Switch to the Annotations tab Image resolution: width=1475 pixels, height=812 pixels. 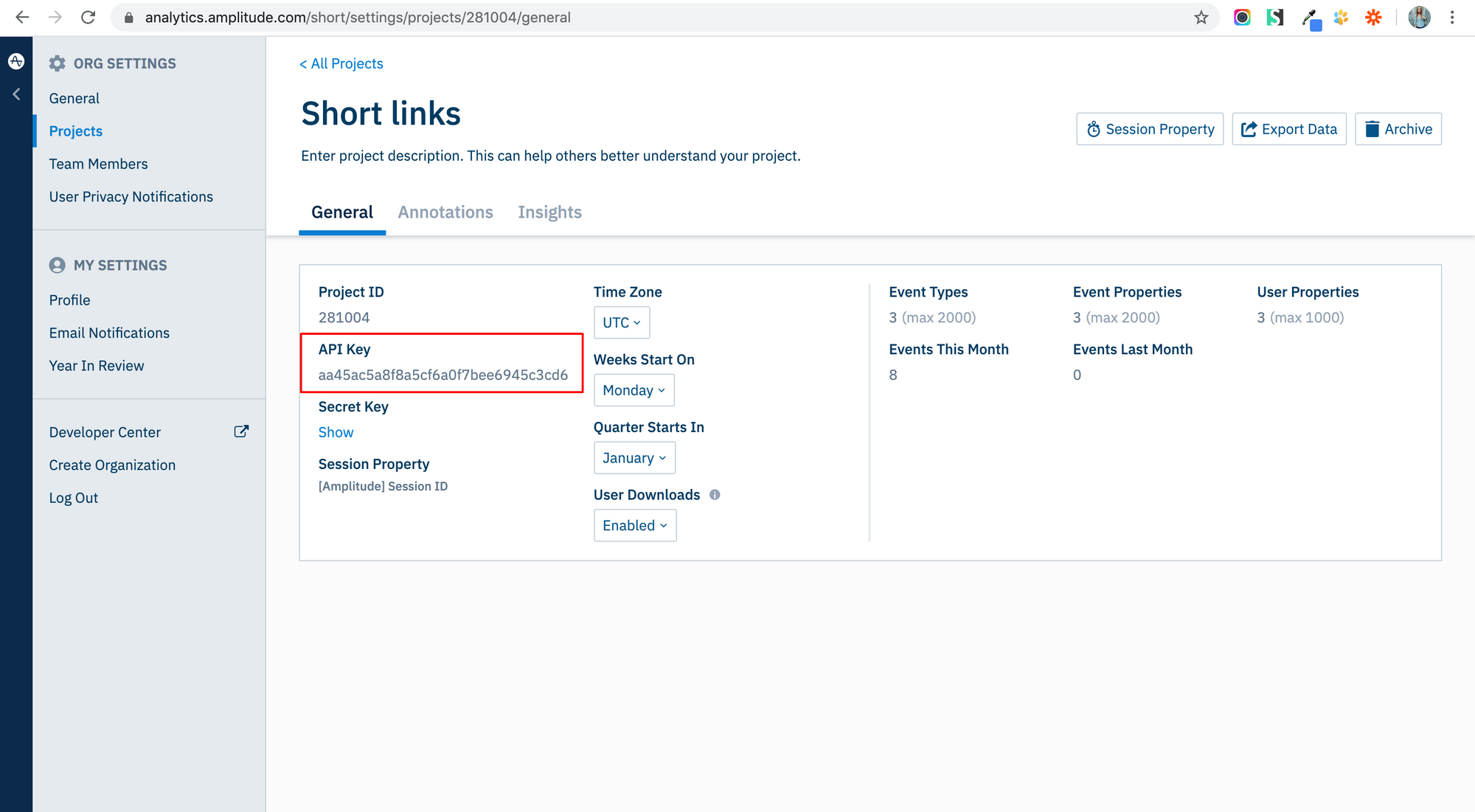click(x=445, y=212)
